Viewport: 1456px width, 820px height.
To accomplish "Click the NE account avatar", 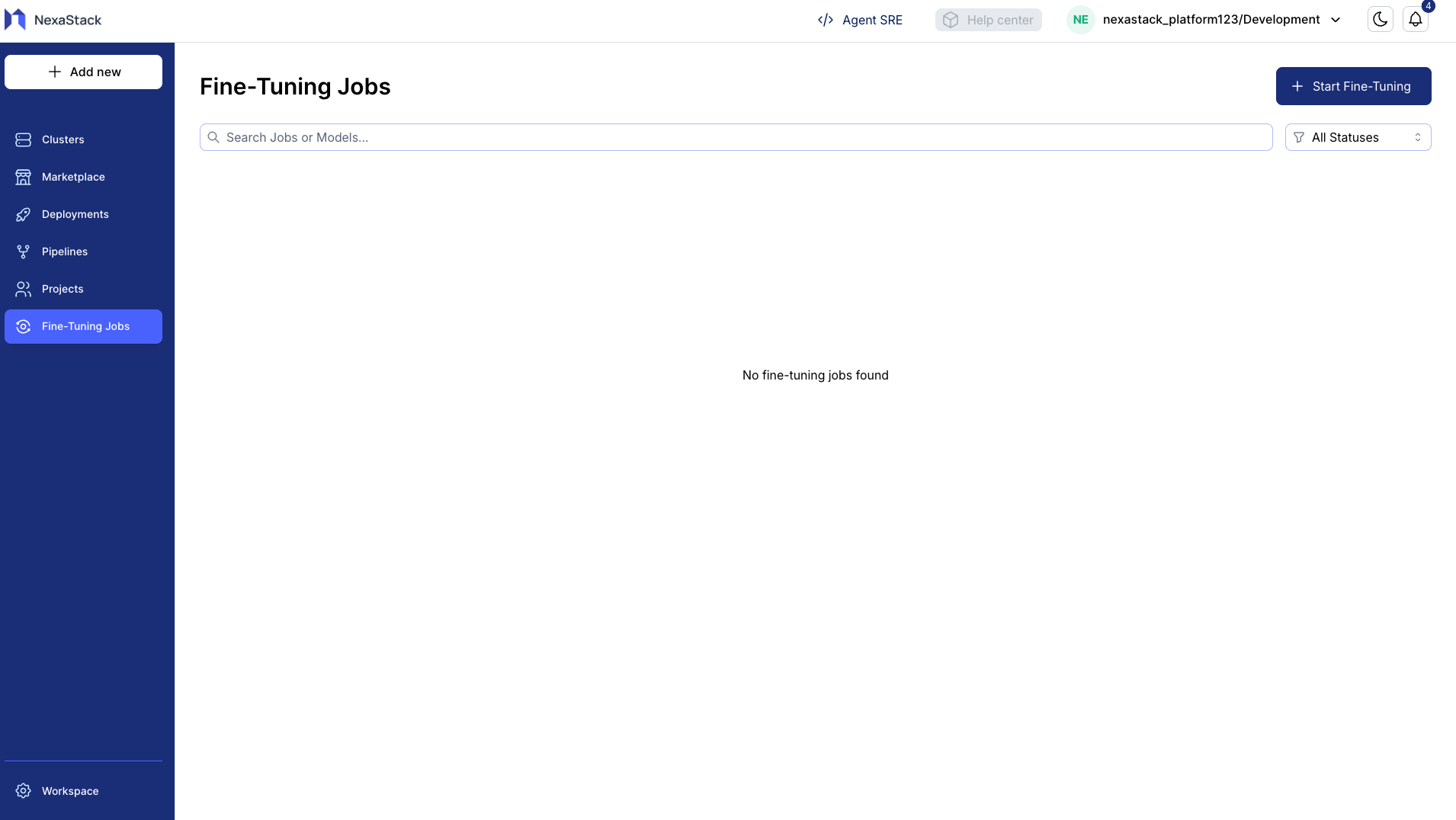I will [x=1080, y=20].
